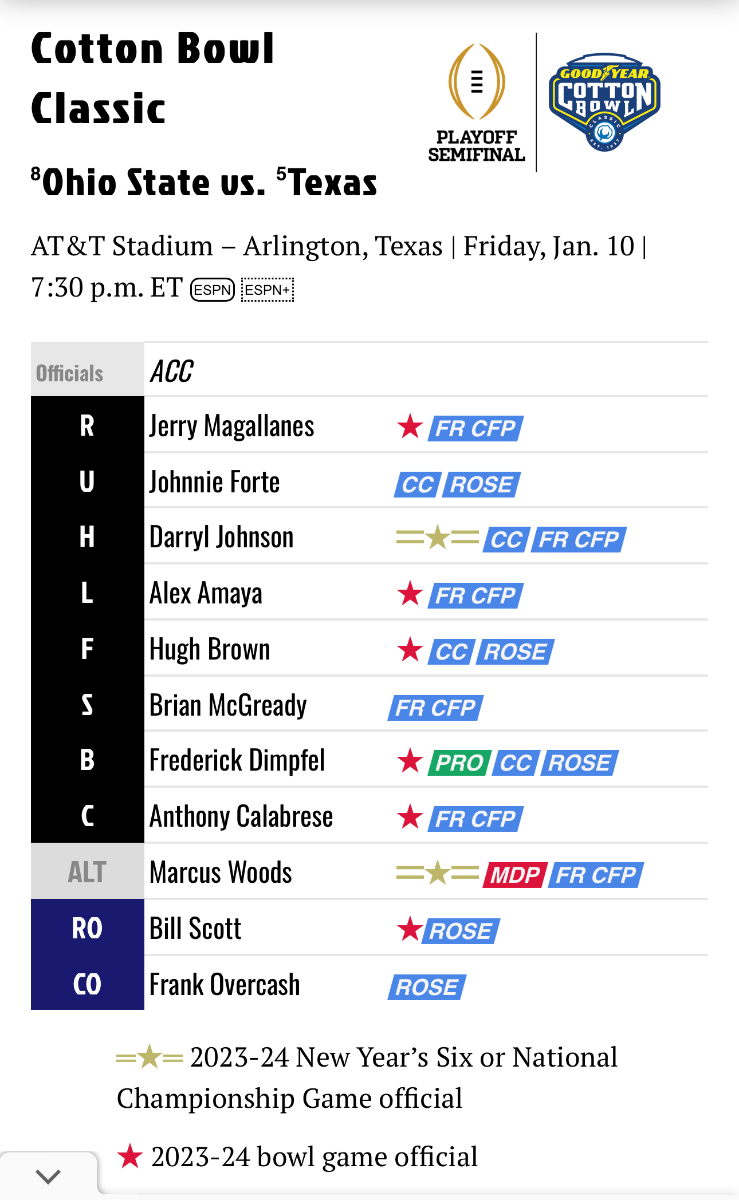Click red star beside Jerry Magallanes
The width and height of the screenshot is (739, 1200).
[409, 428]
